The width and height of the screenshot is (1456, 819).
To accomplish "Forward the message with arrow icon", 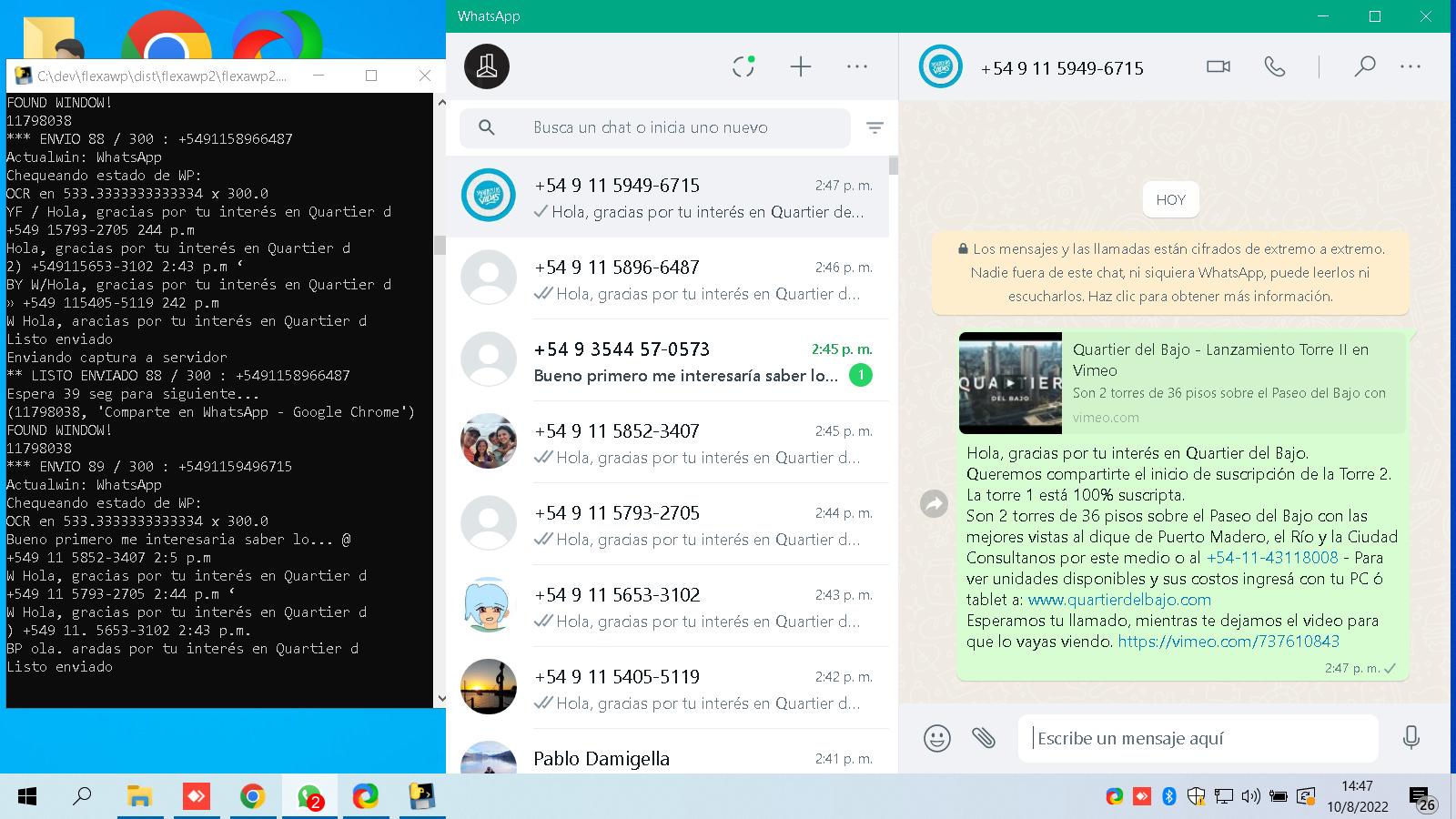I will pos(934,503).
